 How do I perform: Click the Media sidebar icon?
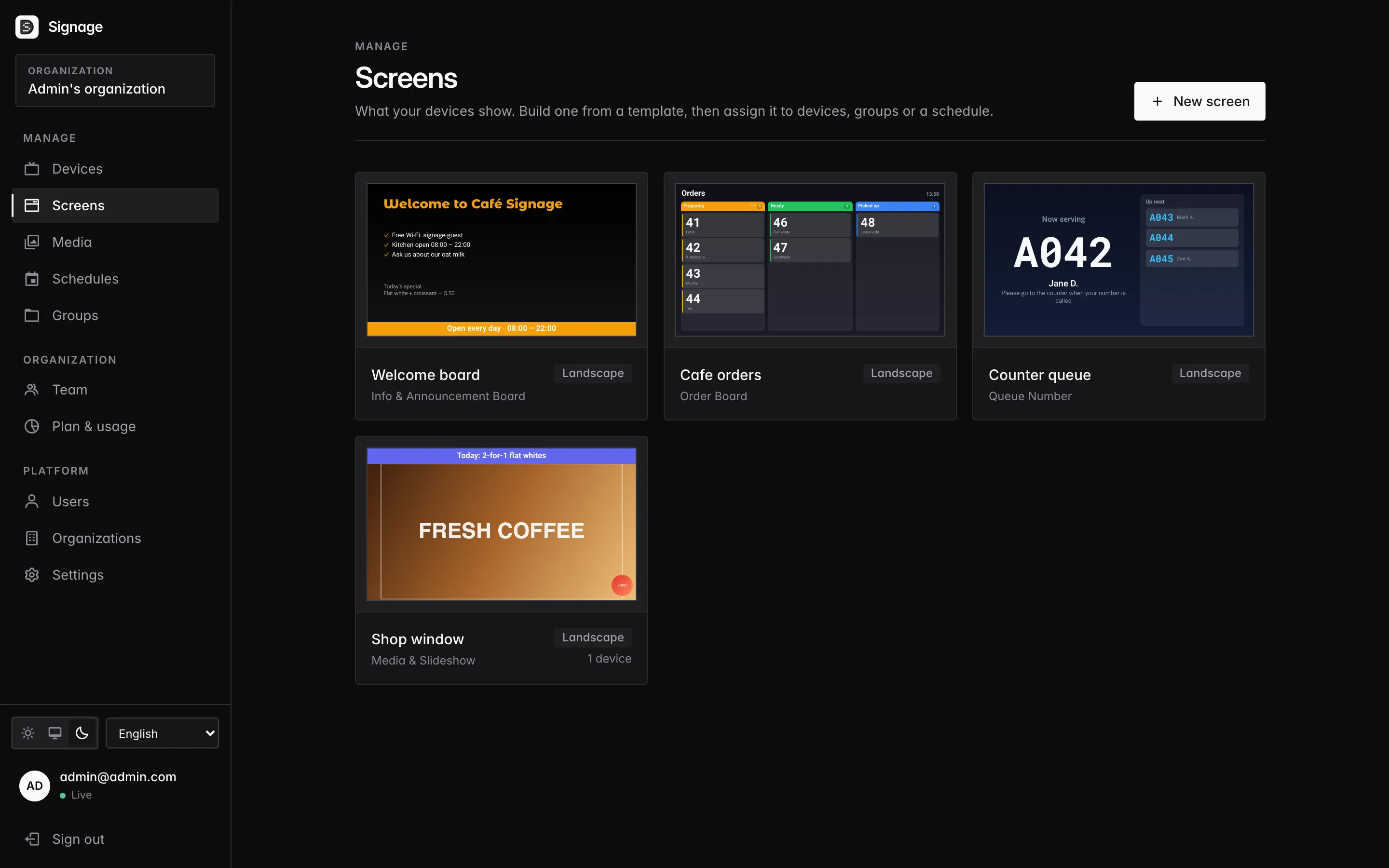coord(32,242)
